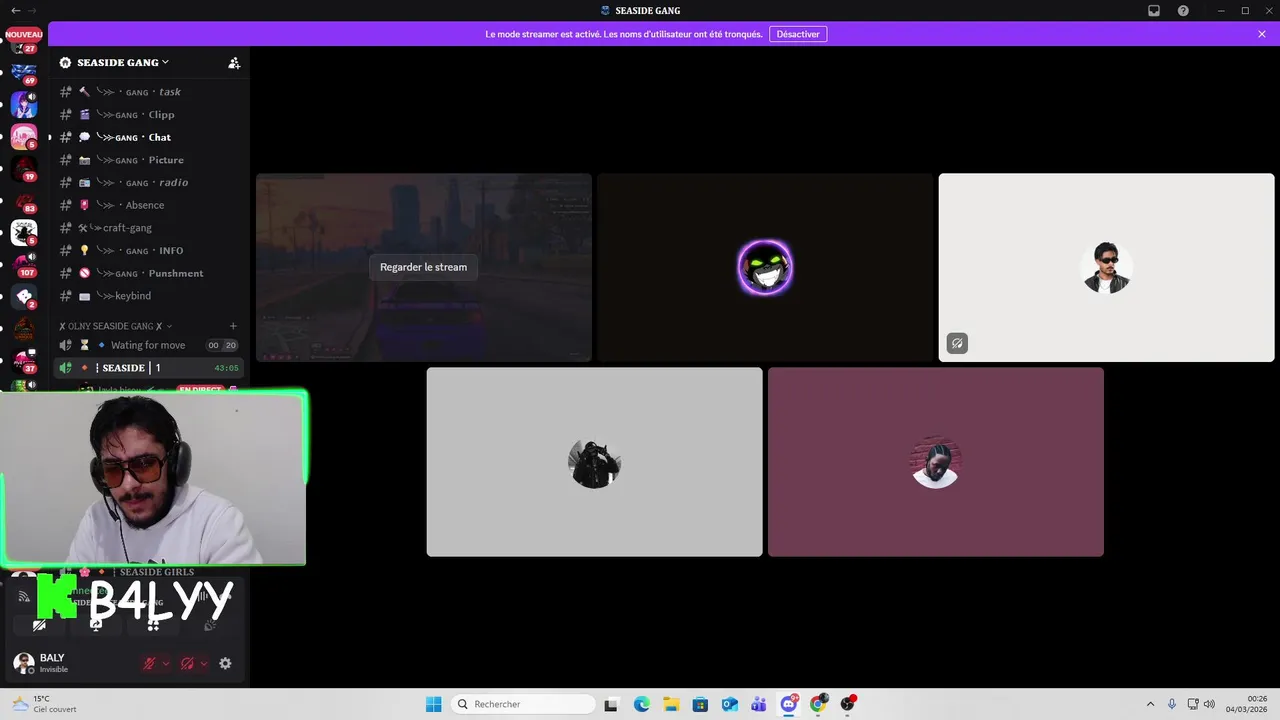Open the volume control in system tray
Screen dimensions: 1280x720
1209,704
